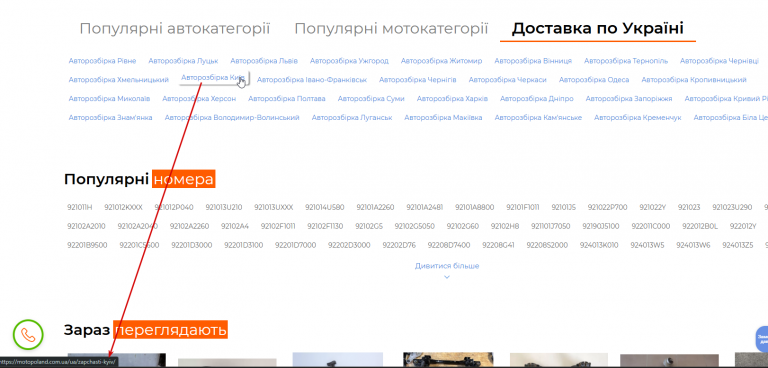Open part number 92102F1130
This screenshot has width=768, height=368.
325,226
